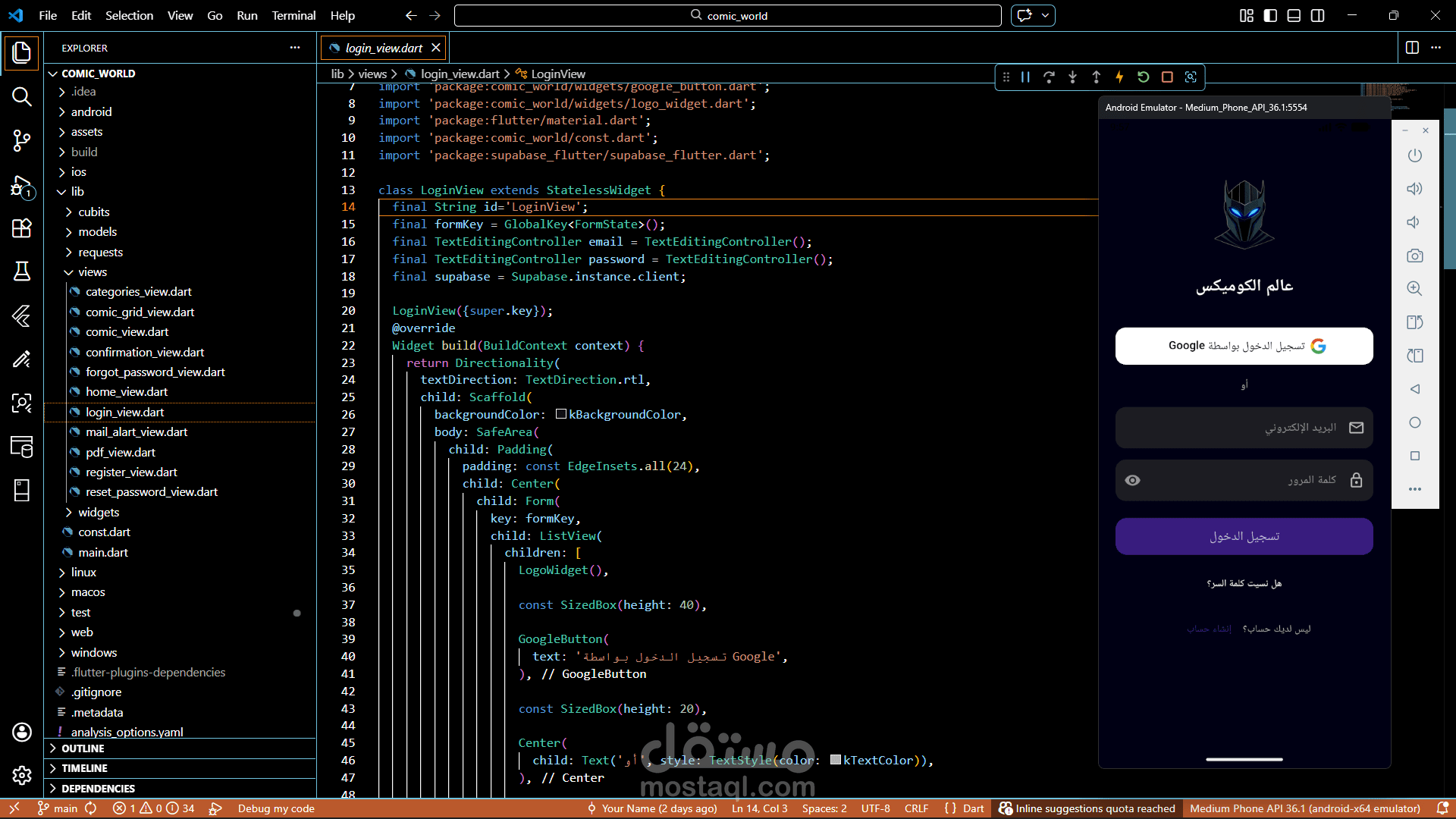Click the Google sign-in button in emulator
1456x819 pixels.
1244,346
